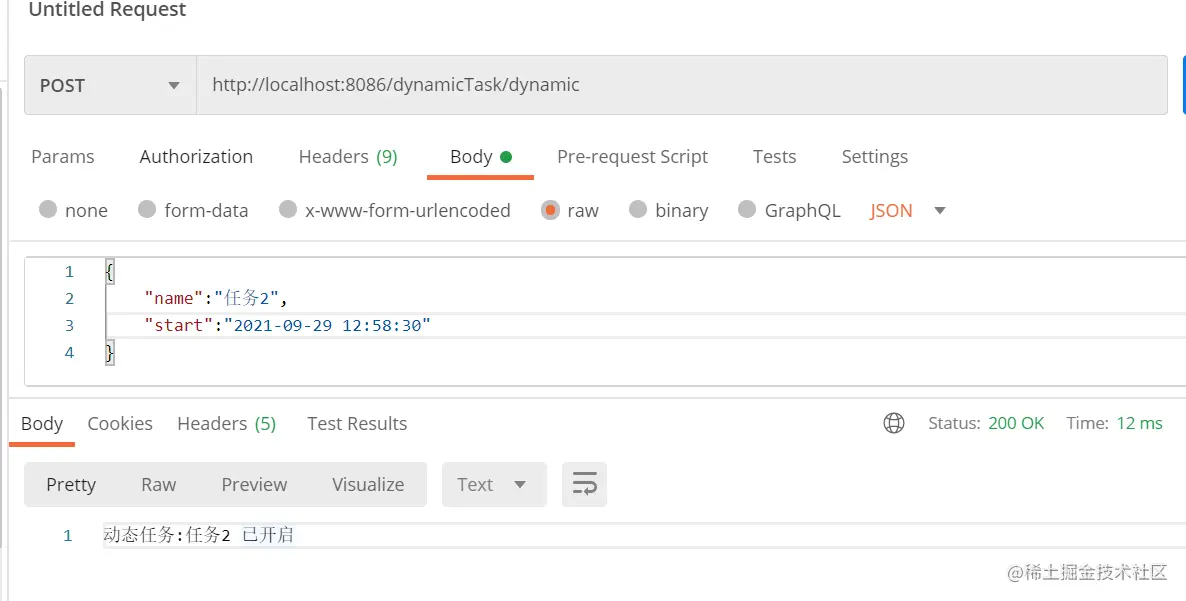Click the request URL field

[680, 85]
